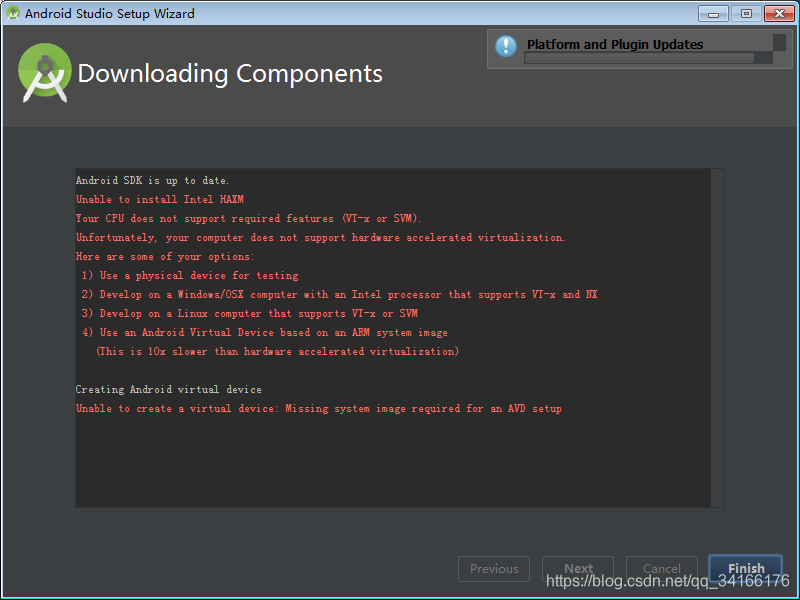800x600 pixels.
Task: Click 'Unable to install Intel HAXM' line
Action: 160,199
